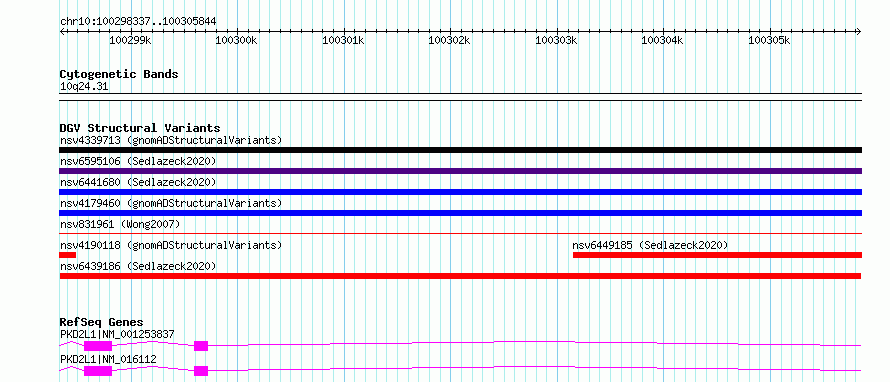
Task: Click the 100304k ruler tick label
Action: click(x=662, y=40)
